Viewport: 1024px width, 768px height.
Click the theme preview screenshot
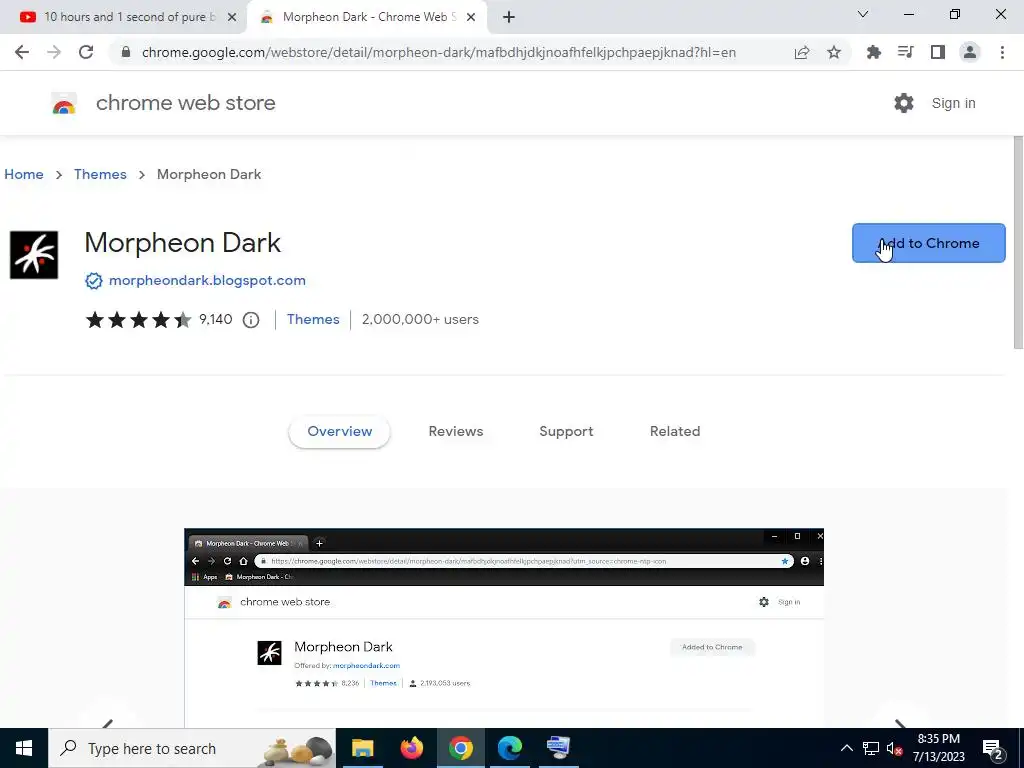coord(504,628)
